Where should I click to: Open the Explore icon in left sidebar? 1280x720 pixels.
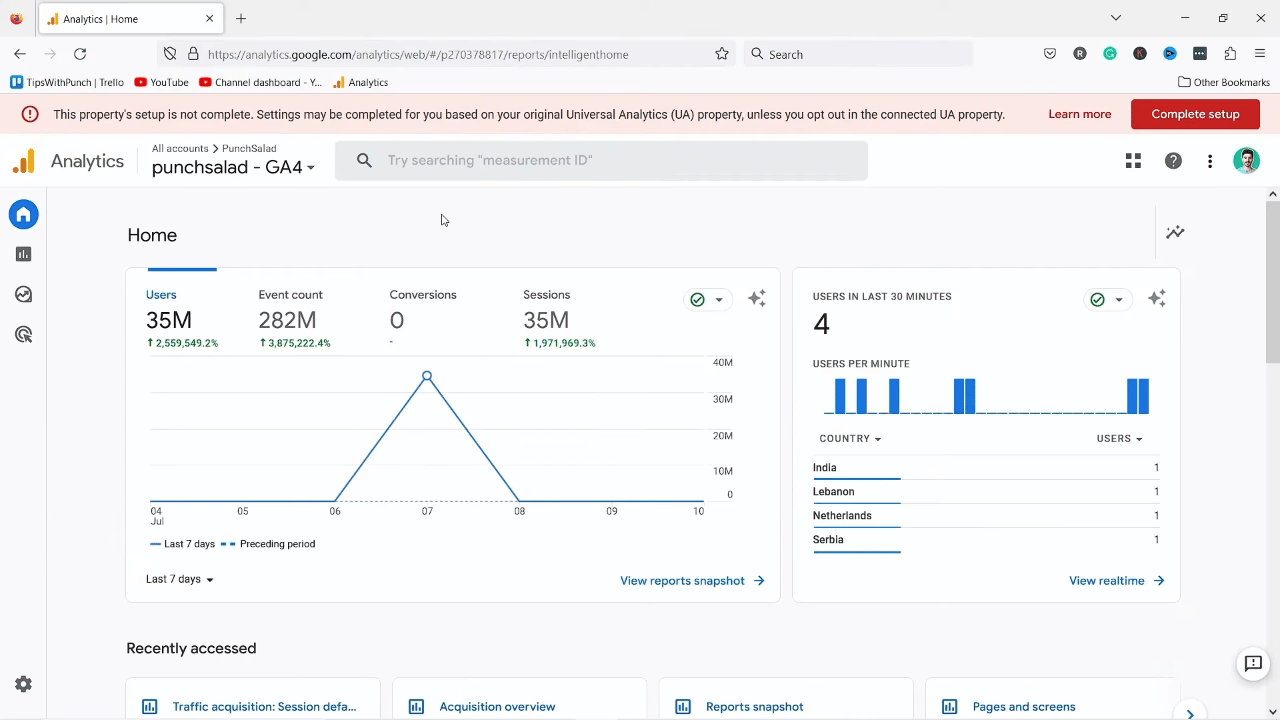[23, 295]
